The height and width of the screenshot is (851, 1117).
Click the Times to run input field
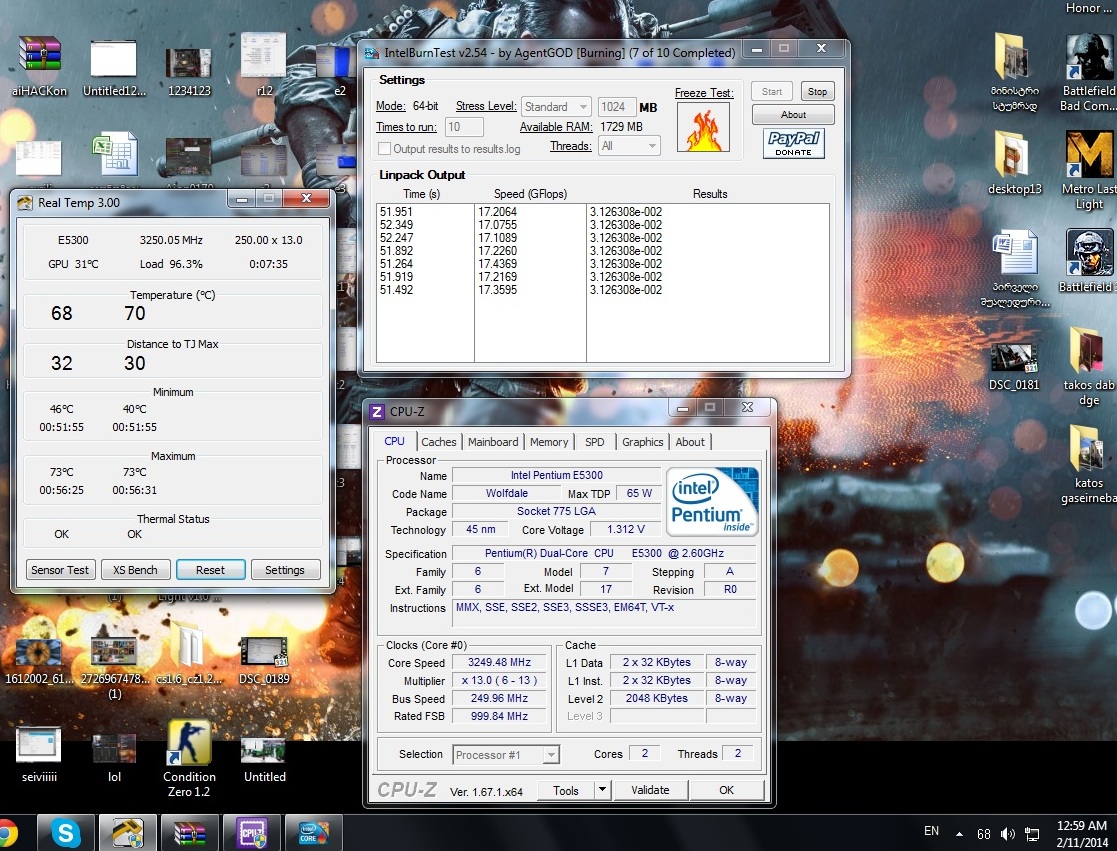(464, 127)
